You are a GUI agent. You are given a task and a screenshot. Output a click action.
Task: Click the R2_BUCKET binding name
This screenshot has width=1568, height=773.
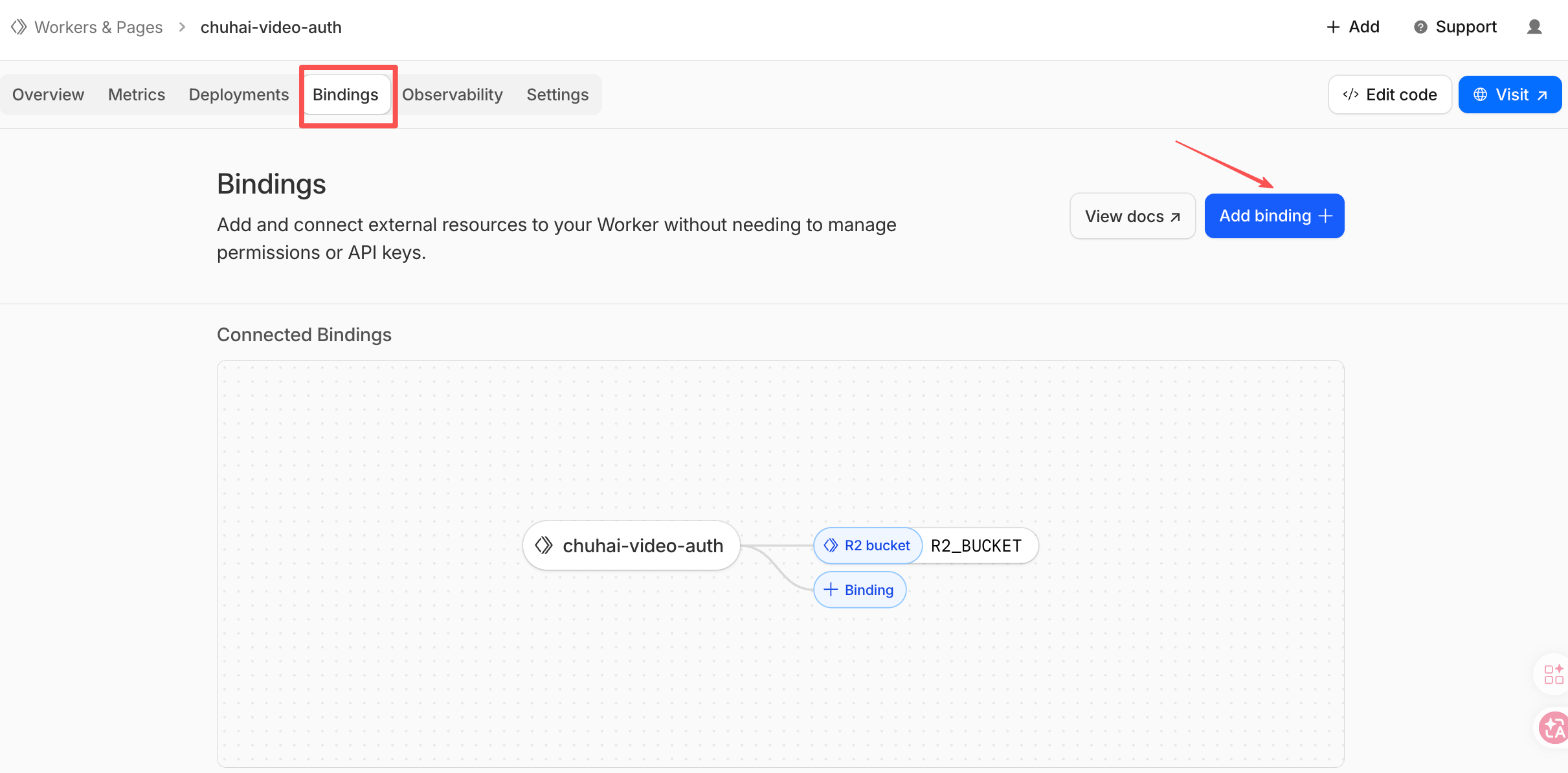[x=976, y=546]
